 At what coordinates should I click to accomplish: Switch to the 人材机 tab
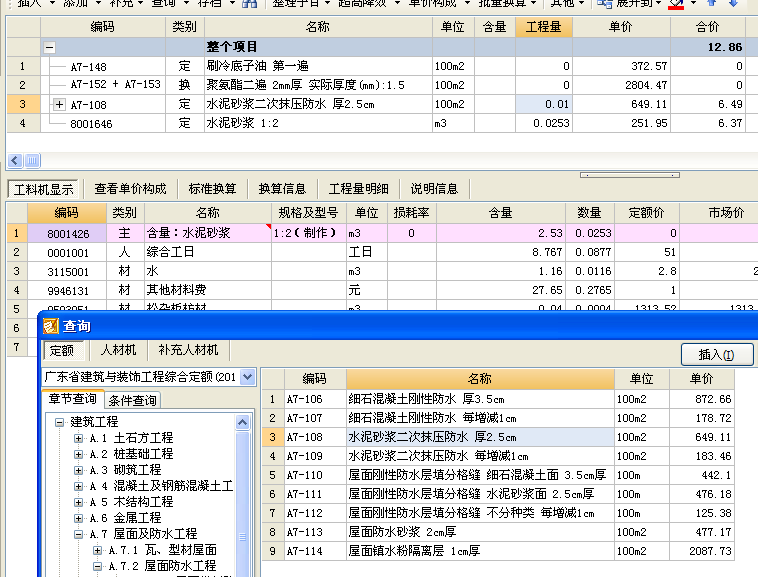[118, 350]
